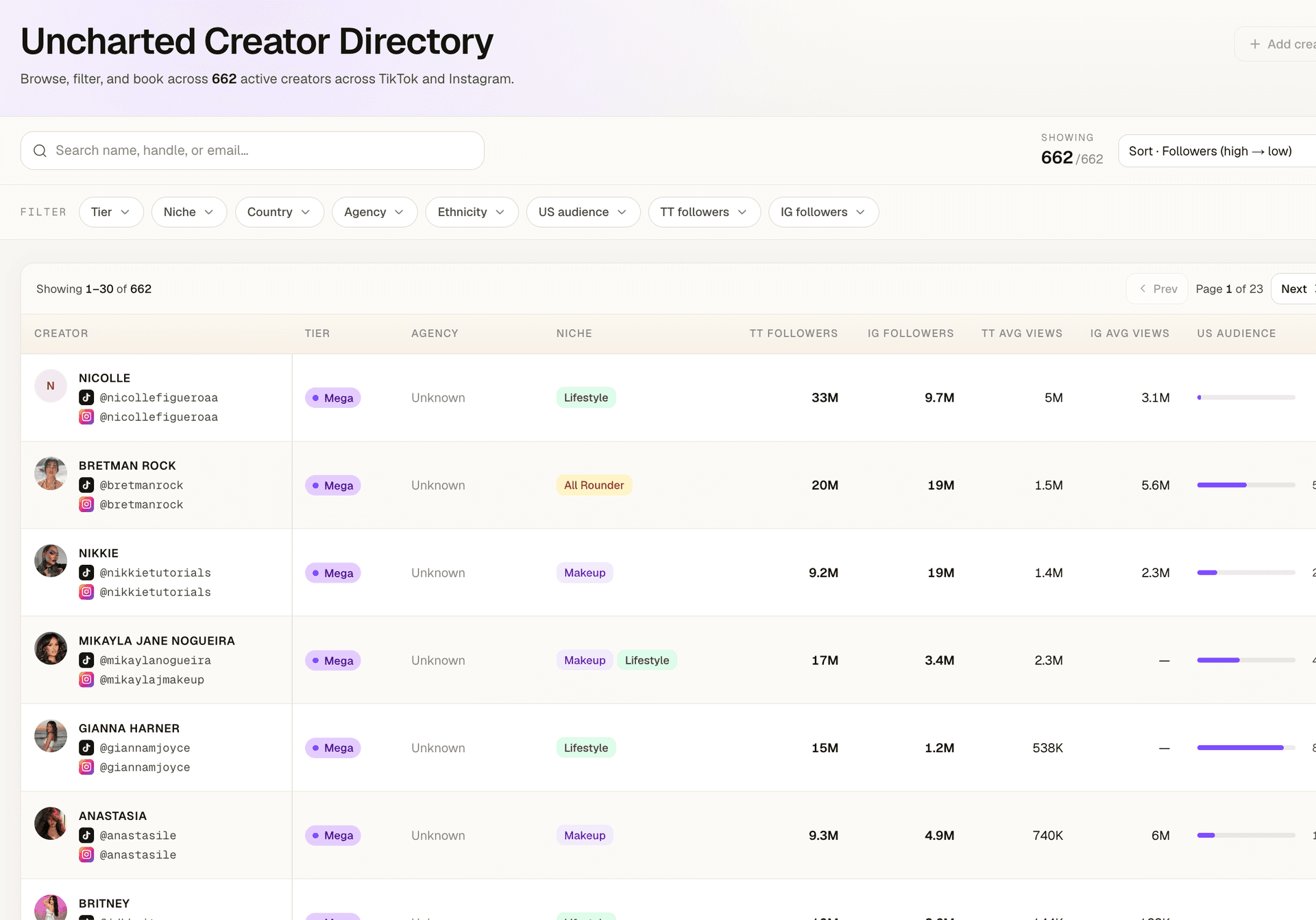
Task: Click 'Page 1 of 23' text
Action: click(1230, 289)
